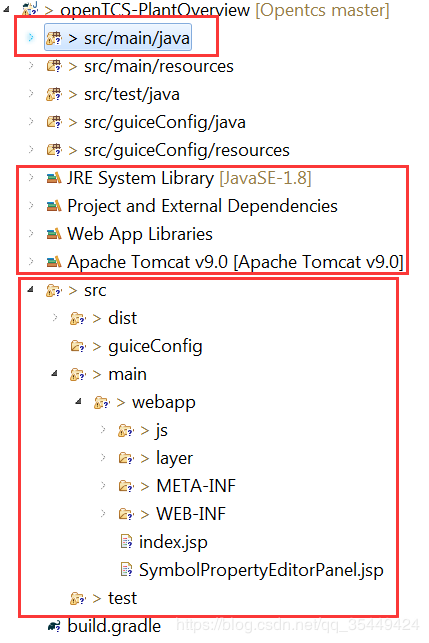Image resolution: width=429 pixels, height=643 pixels.
Task: Click the src/guiceConfig/resources package icon
Action: tap(54, 150)
